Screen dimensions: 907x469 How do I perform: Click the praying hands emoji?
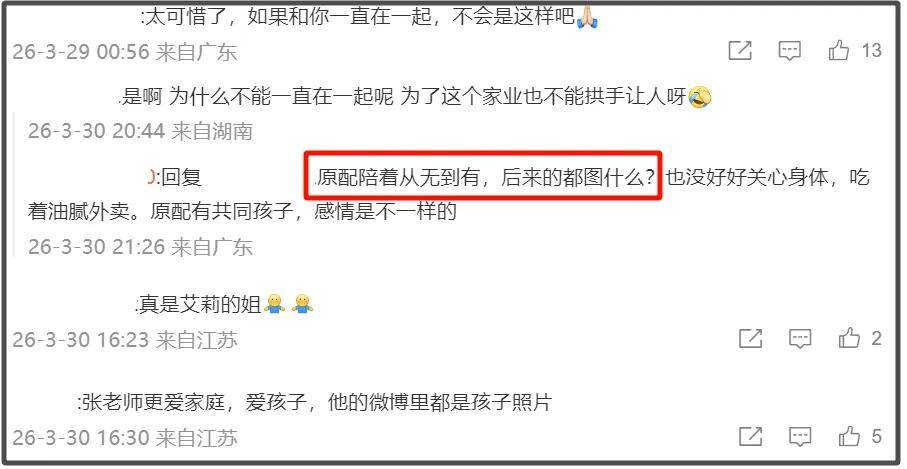point(587,18)
